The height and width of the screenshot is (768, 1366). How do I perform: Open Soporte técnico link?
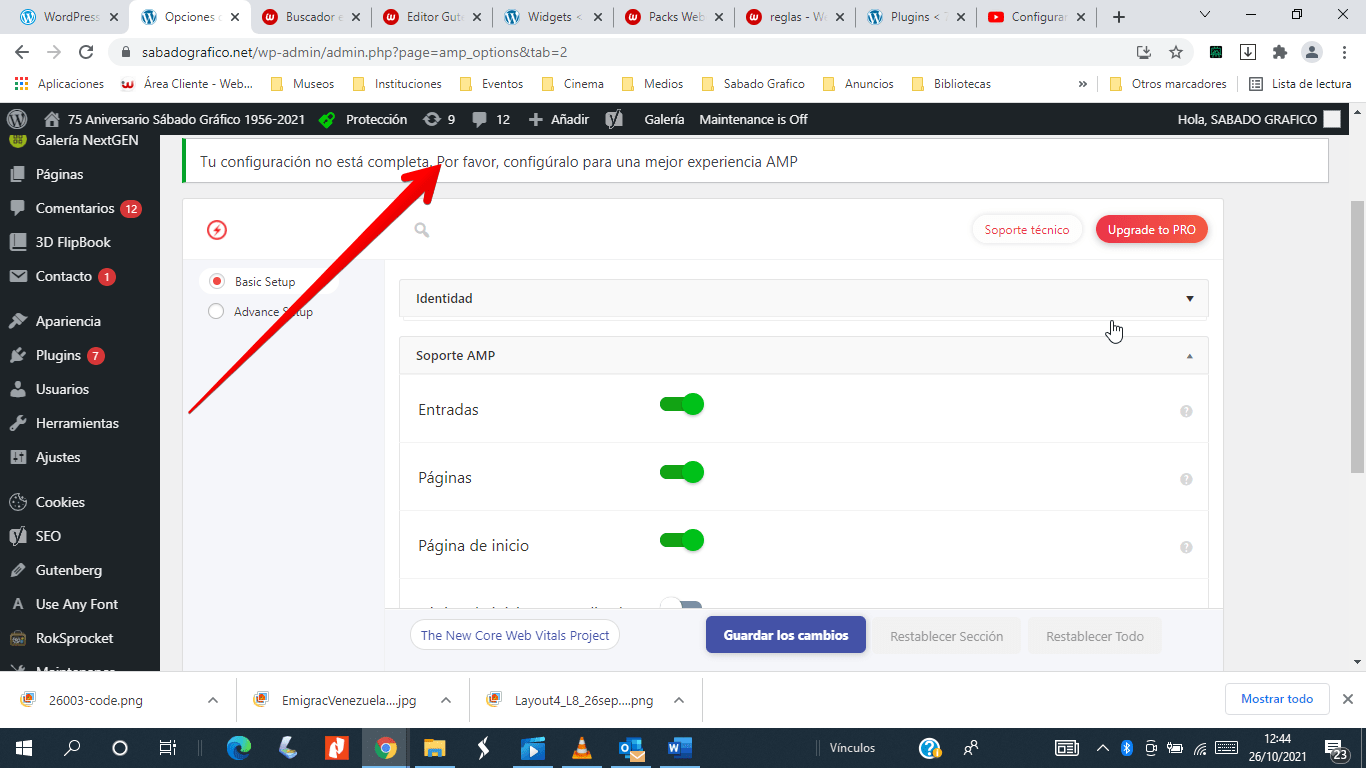coord(1027,230)
